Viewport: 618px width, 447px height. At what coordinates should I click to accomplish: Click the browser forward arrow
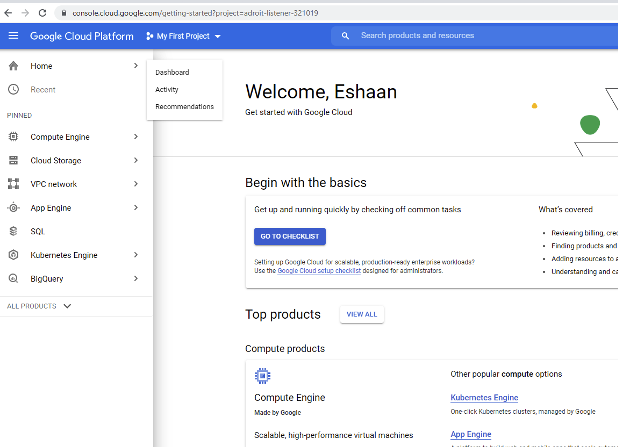coord(25,13)
